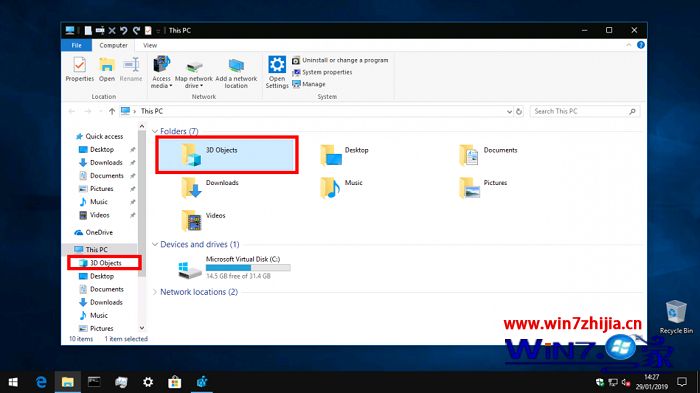Click Add a network location icon
Screen dimensions: 700x393
point(236,72)
